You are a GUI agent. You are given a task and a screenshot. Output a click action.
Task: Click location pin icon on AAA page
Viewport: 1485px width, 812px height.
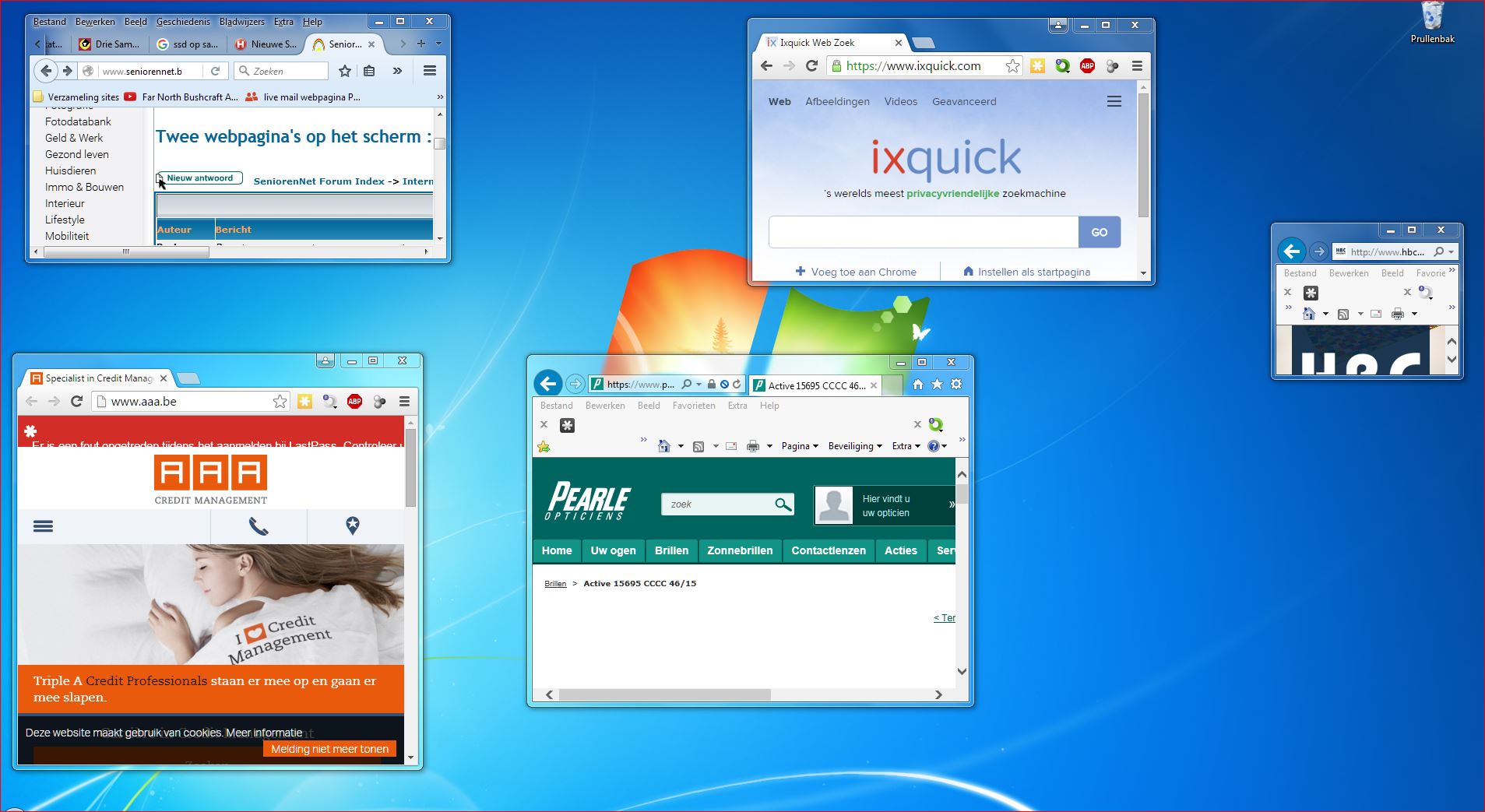353,526
